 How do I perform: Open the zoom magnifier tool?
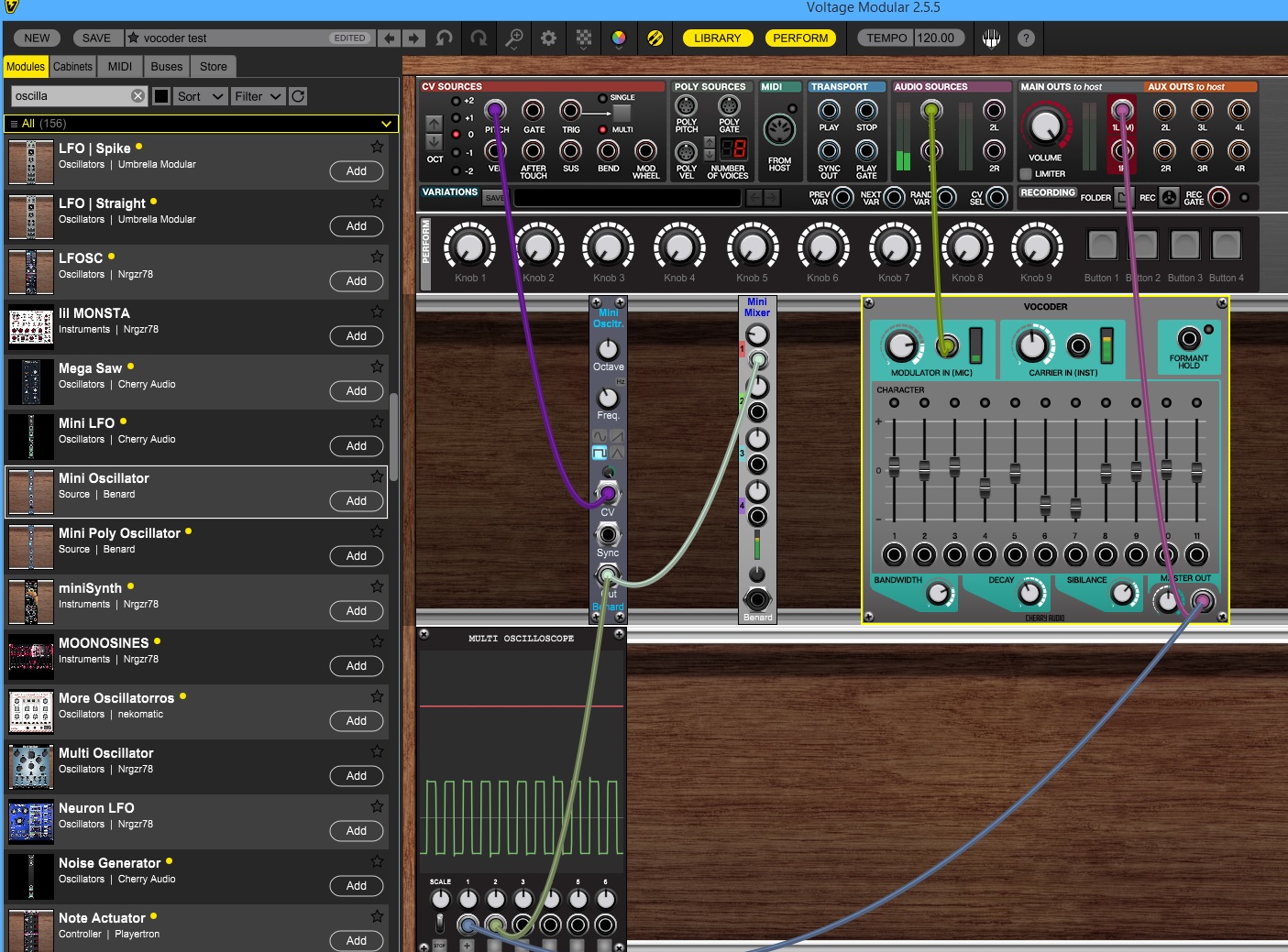513,38
